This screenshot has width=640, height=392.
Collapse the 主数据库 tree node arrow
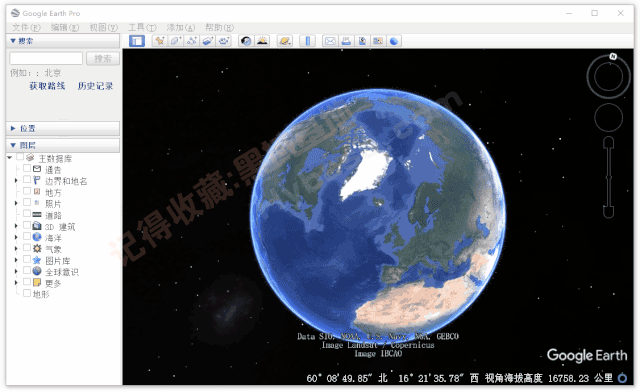click(x=9, y=158)
